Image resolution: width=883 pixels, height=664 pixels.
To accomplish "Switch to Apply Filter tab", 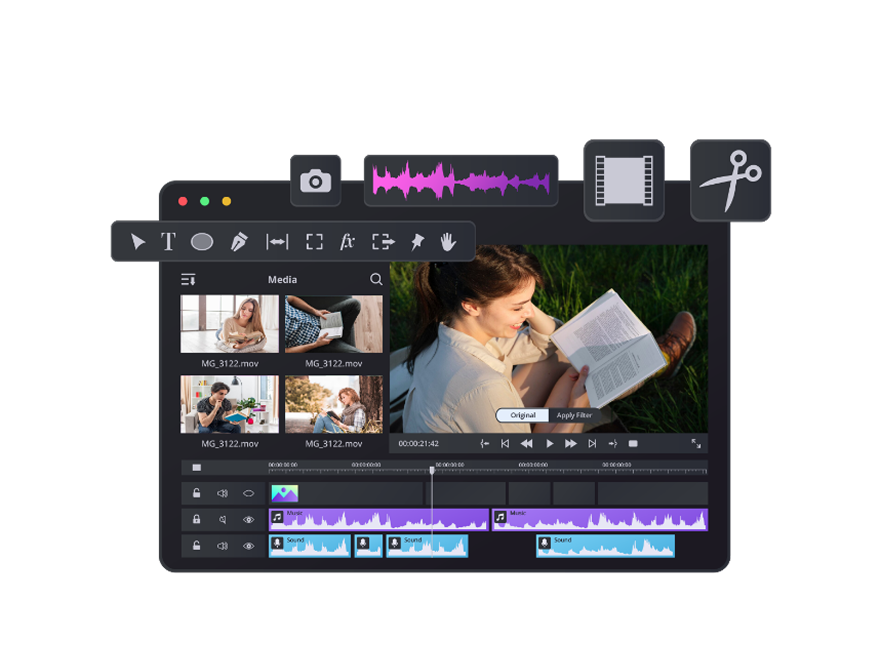I will [x=574, y=415].
